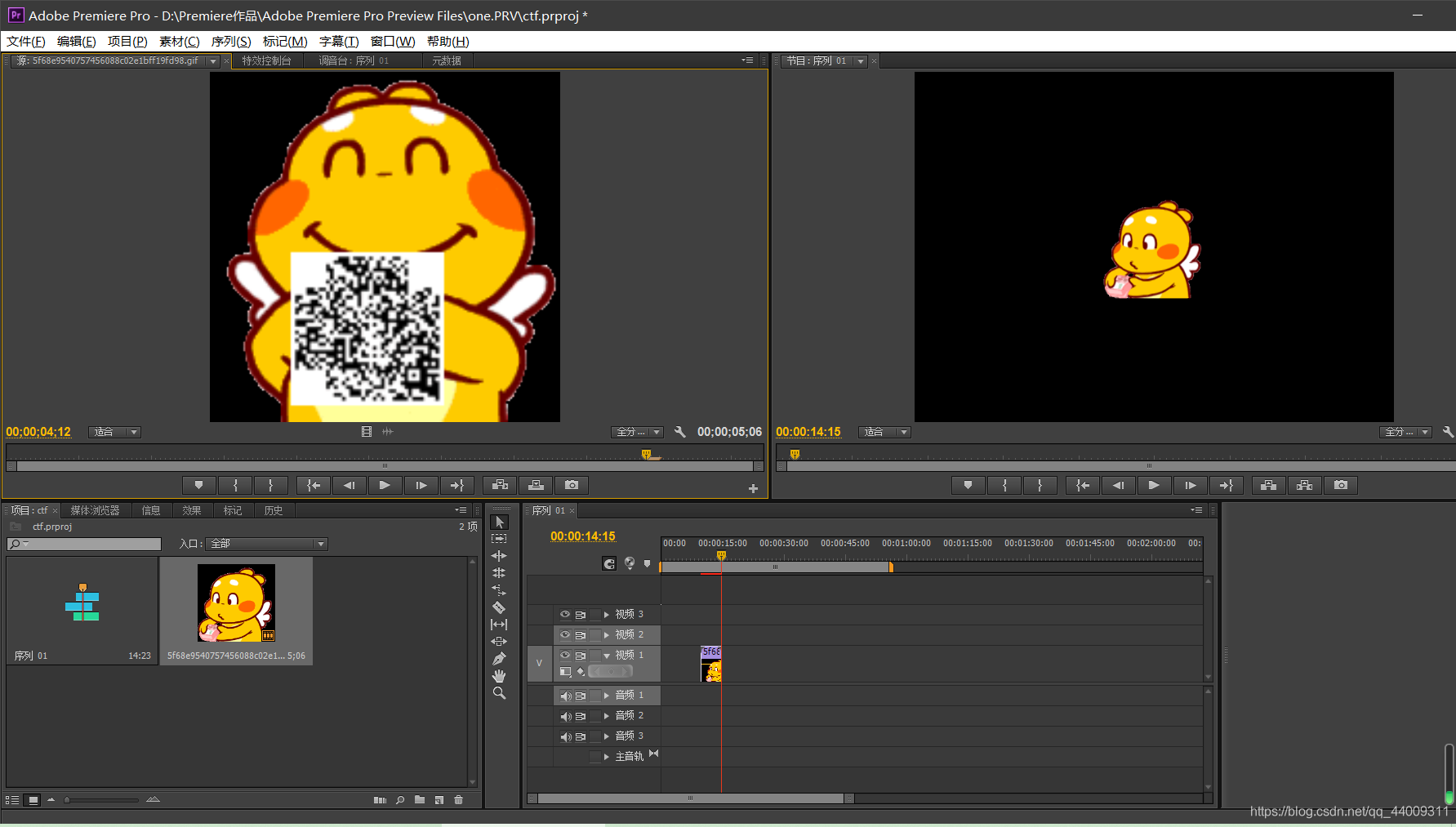Open program monitor zoom level dropdown

point(884,432)
